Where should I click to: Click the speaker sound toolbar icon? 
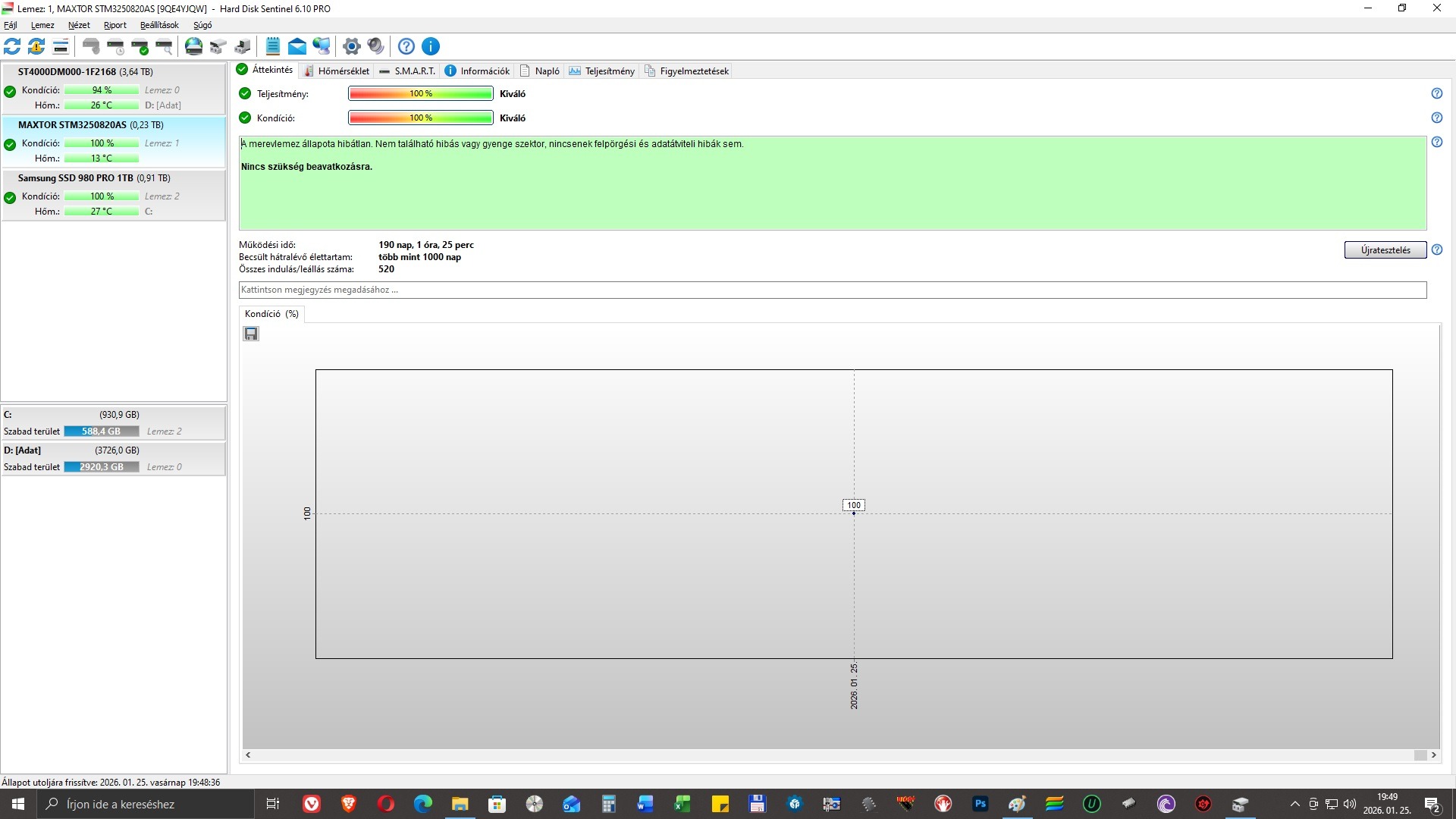(375, 46)
